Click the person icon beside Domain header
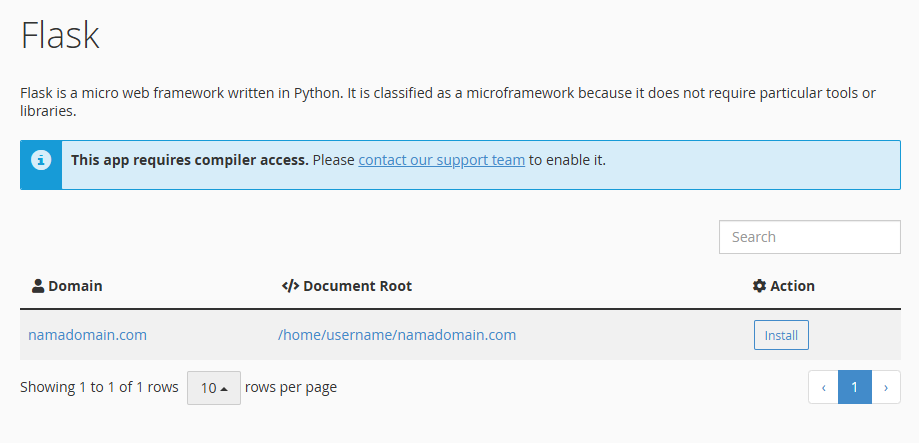 [x=38, y=286]
